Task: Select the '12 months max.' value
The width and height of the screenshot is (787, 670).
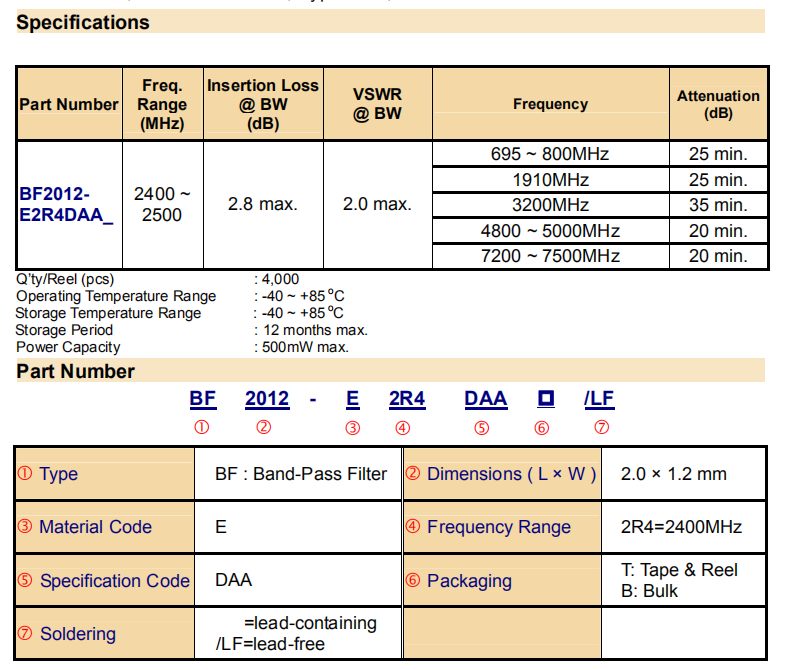Action: pos(316,330)
